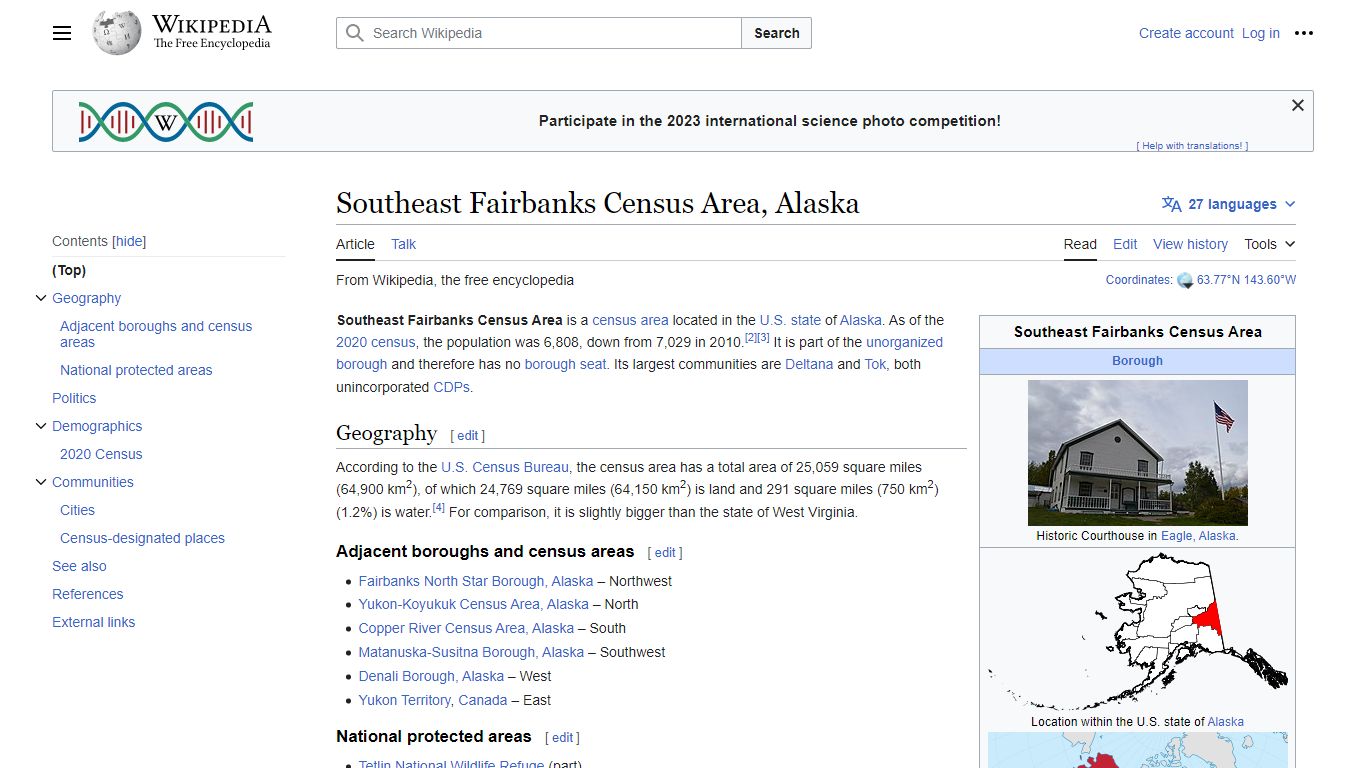The image size is (1366, 768).
Task: Click the Log in link
Action: (x=1261, y=33)
